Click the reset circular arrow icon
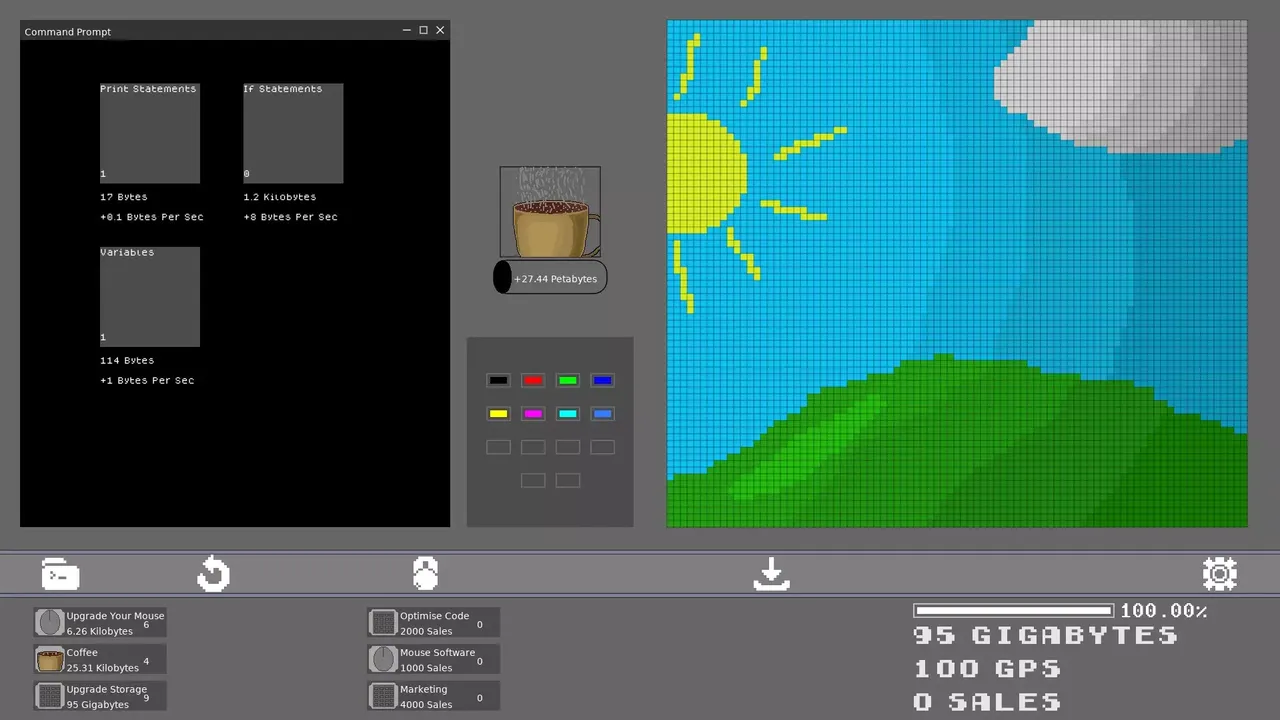 click(213, 574)
